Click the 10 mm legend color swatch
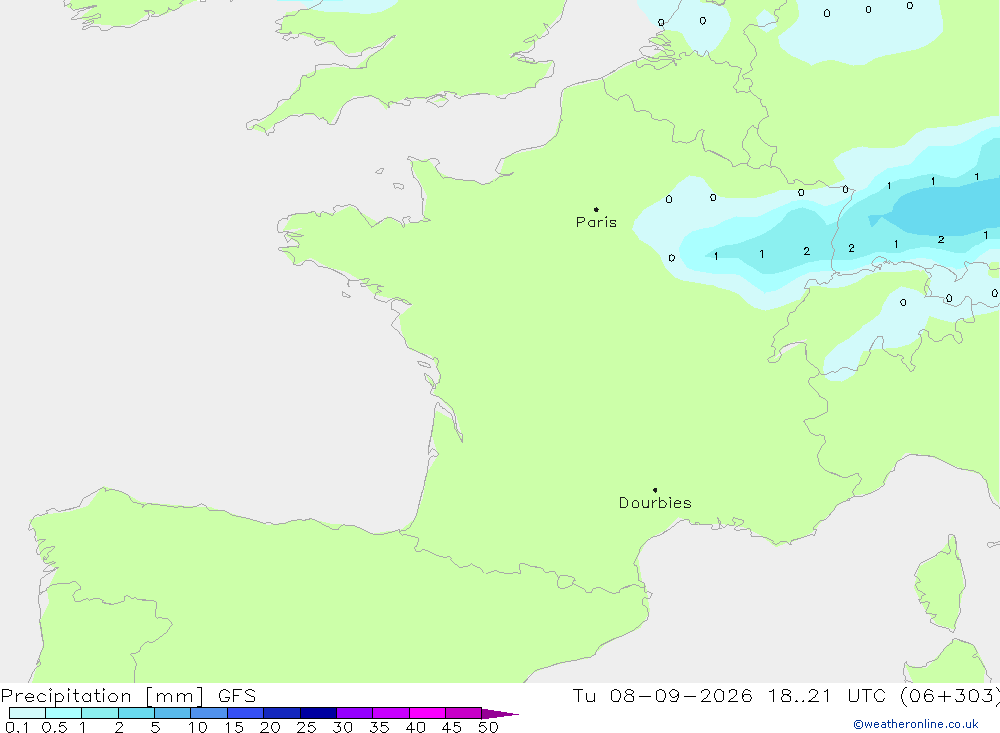This screenshot has width=1000, height=733. (x=209, y=713)
